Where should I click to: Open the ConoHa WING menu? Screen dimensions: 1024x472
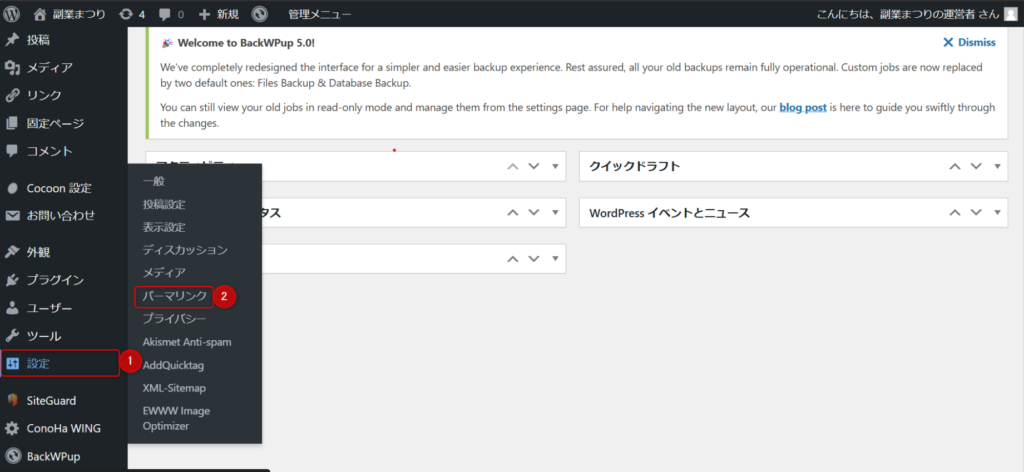coord(63,429)
